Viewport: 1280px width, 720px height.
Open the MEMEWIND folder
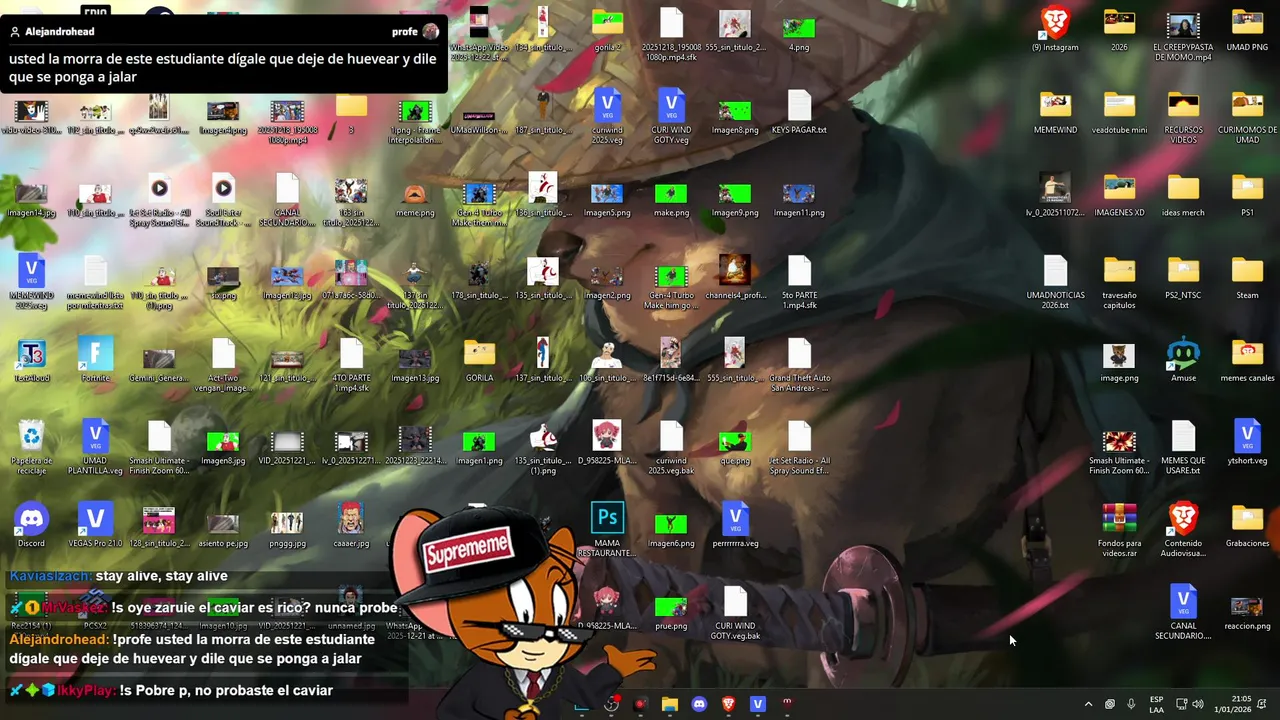click(x=1055, y=113)
